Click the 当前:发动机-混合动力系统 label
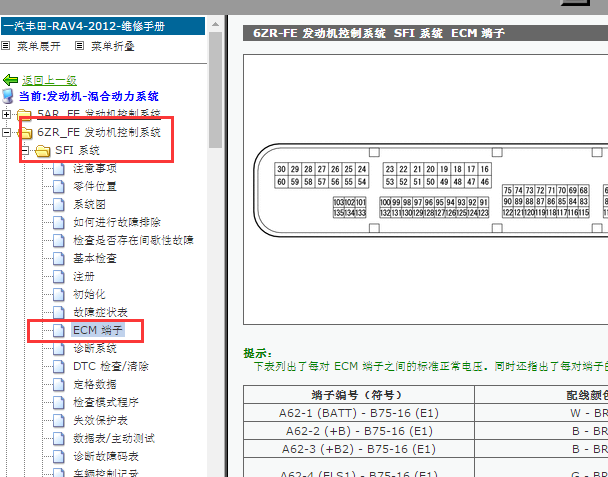This screenshot has width=608, height=477. [89, 96]
